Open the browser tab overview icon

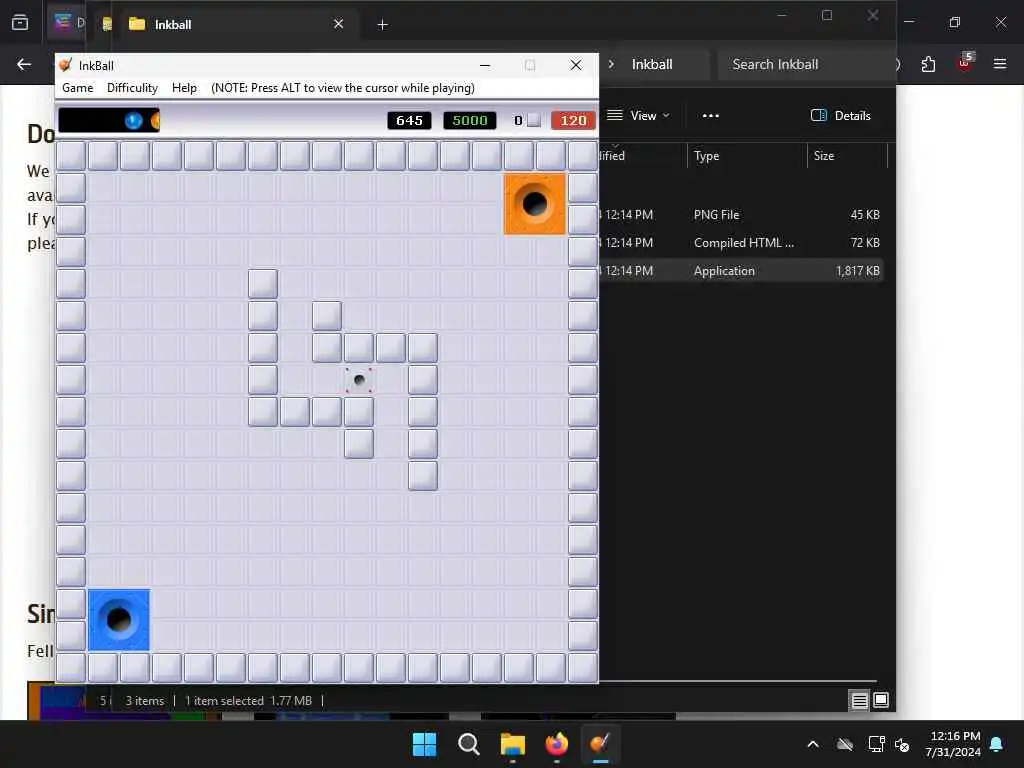tap(20, 23)
